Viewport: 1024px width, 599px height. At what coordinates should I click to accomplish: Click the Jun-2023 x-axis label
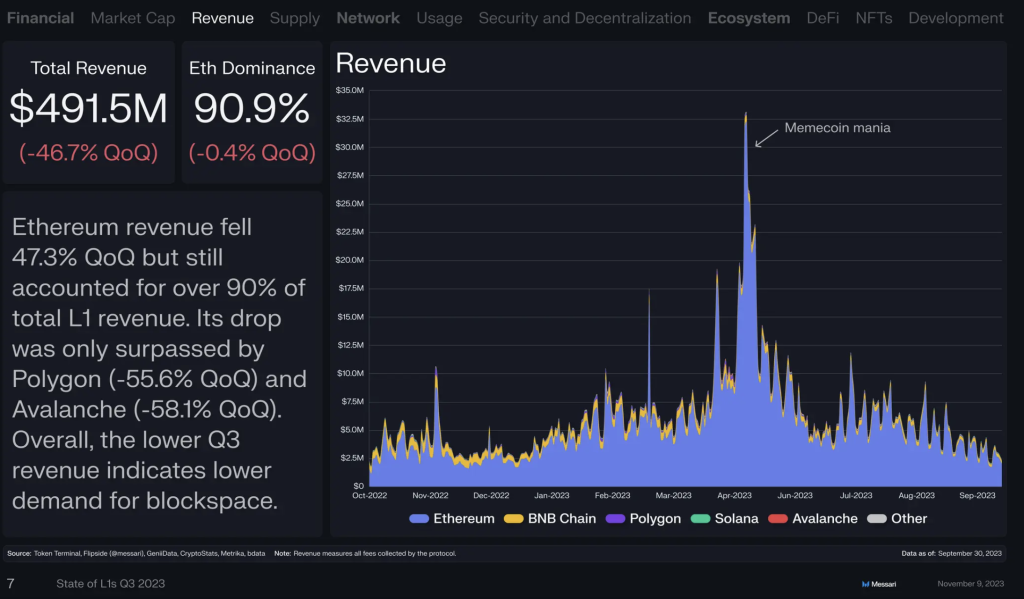(795, 495)
